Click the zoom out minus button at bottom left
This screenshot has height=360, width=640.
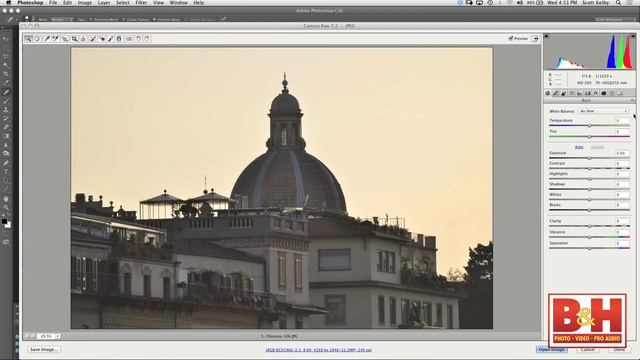pos(27,336)
